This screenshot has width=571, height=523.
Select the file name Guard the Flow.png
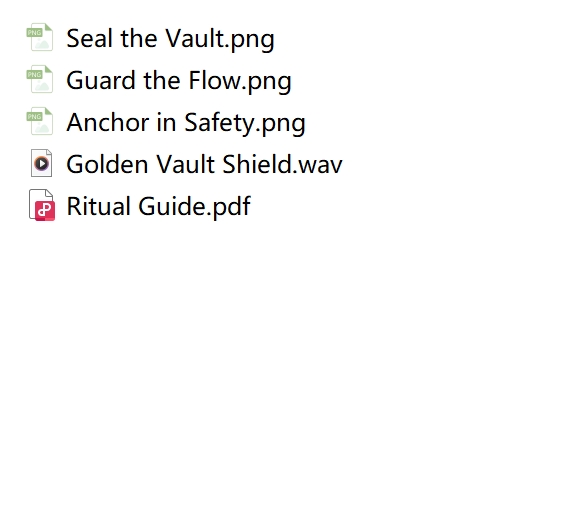point(179,80)
